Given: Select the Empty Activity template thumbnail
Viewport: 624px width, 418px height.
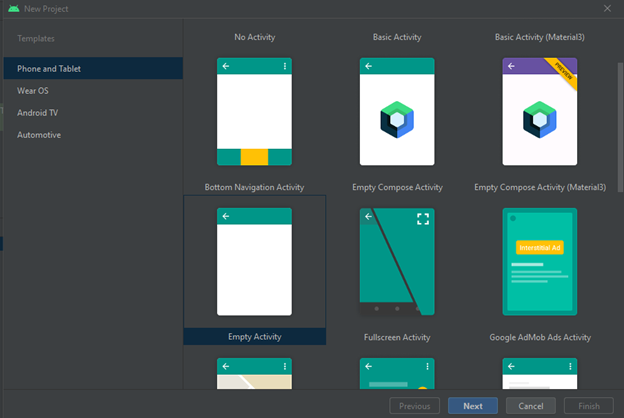Looking at the screenshot, I should 254,262.
